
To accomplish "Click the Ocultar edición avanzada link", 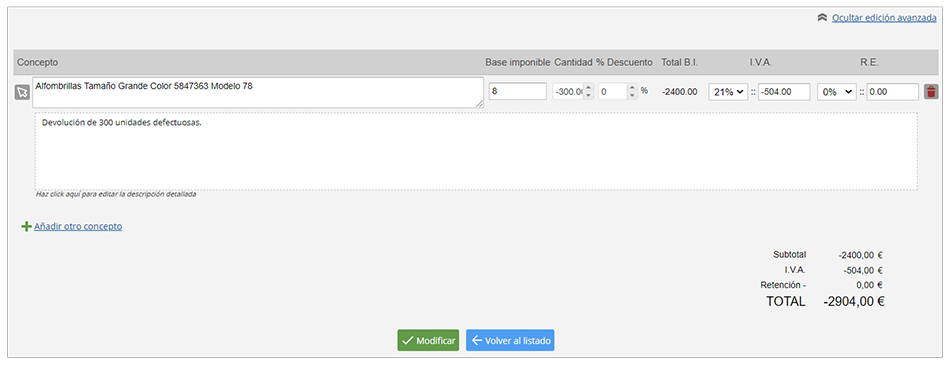I will pyautogui.click(x=885, y=18).
